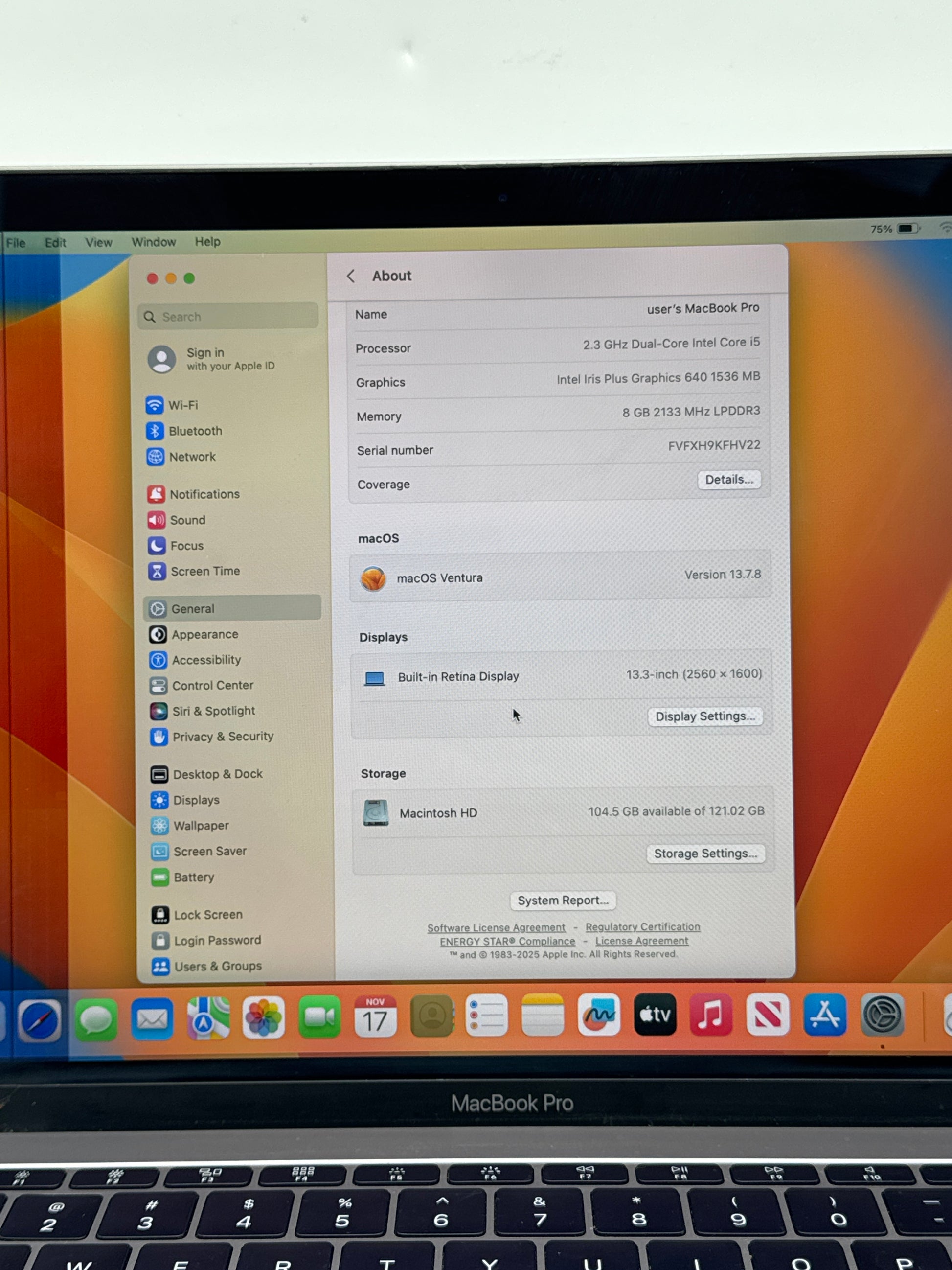Open Control Center settings
The image size is (952, 1270).
tap(212, 686)
